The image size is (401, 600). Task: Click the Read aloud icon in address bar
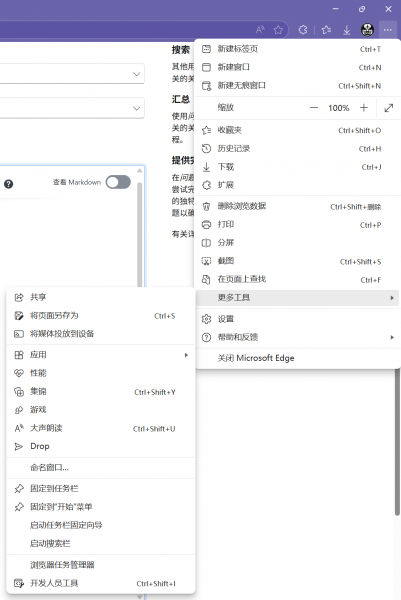[x=260, y=29]
